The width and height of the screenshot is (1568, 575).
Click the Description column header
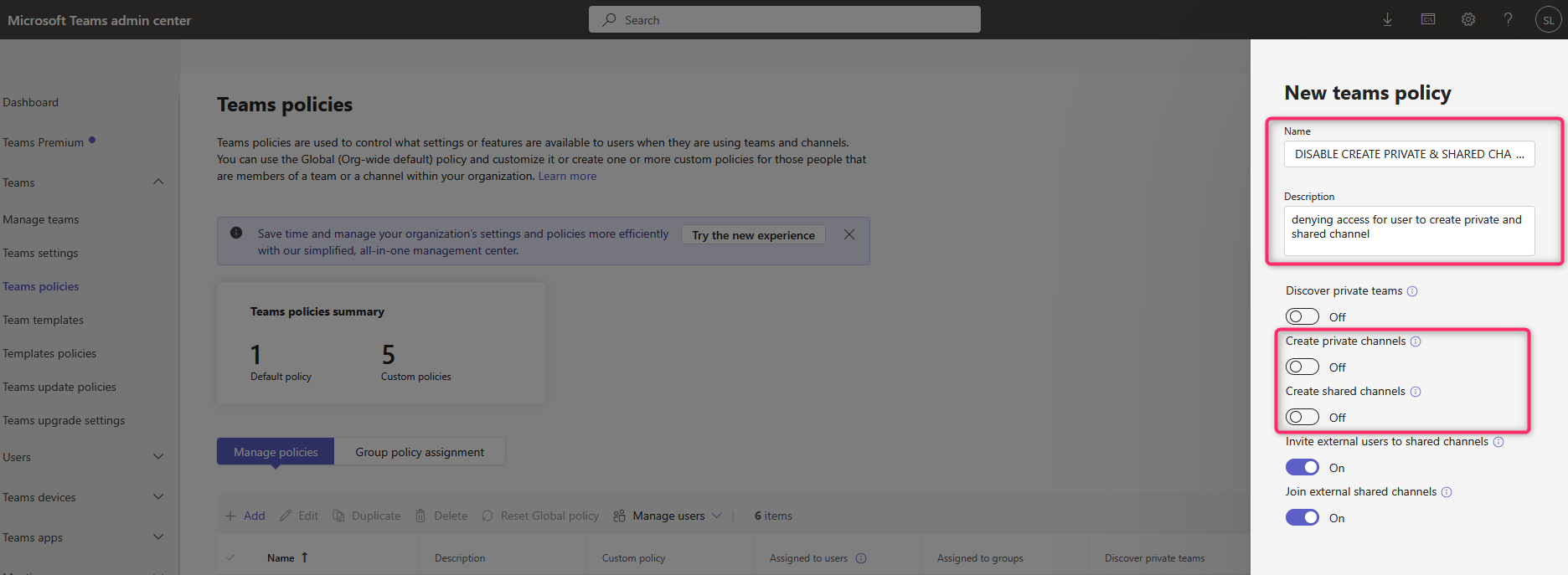tap(460, 558)
